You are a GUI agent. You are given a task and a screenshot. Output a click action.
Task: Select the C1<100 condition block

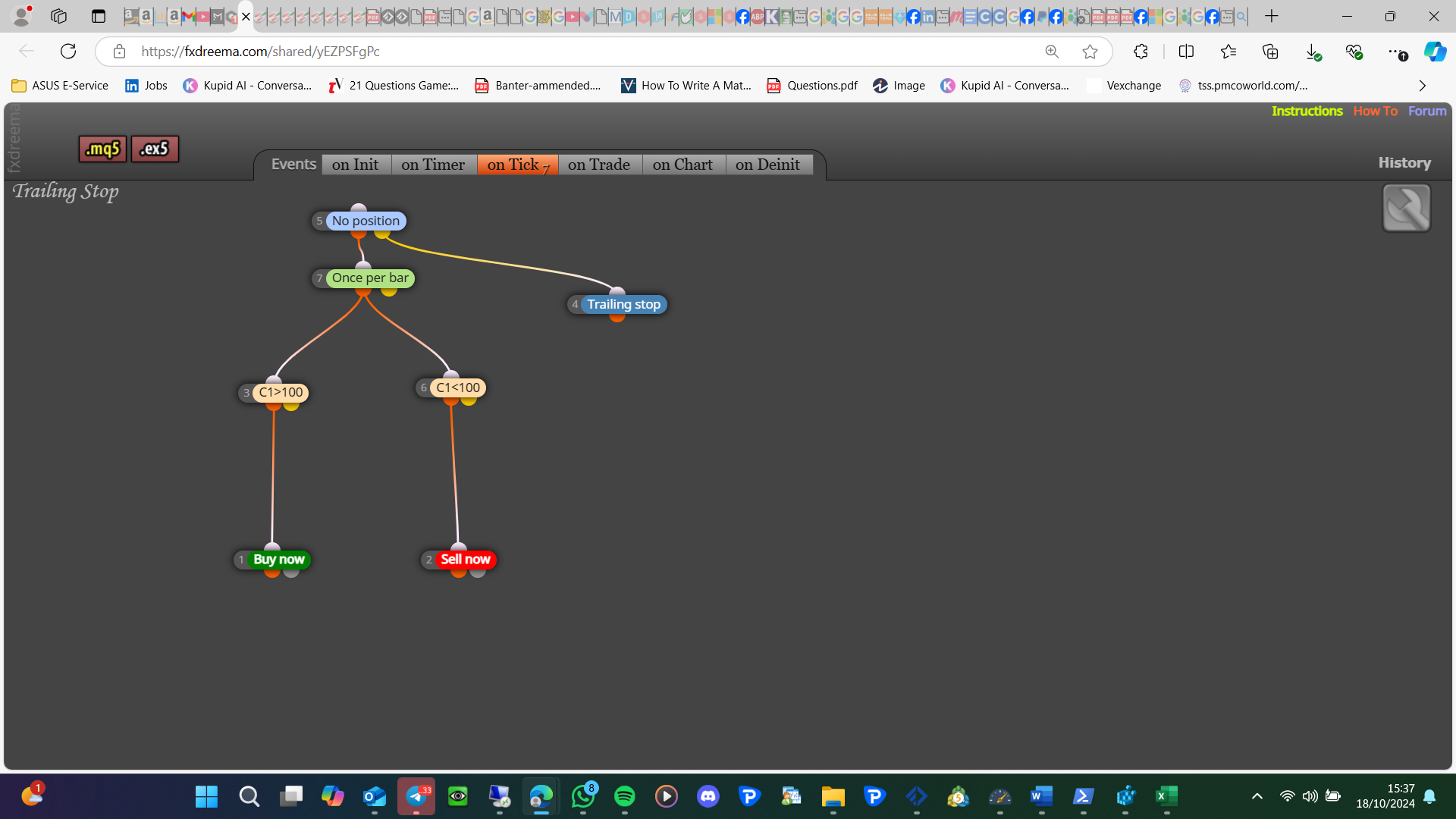pyautogui.click(x=458, y=388)
